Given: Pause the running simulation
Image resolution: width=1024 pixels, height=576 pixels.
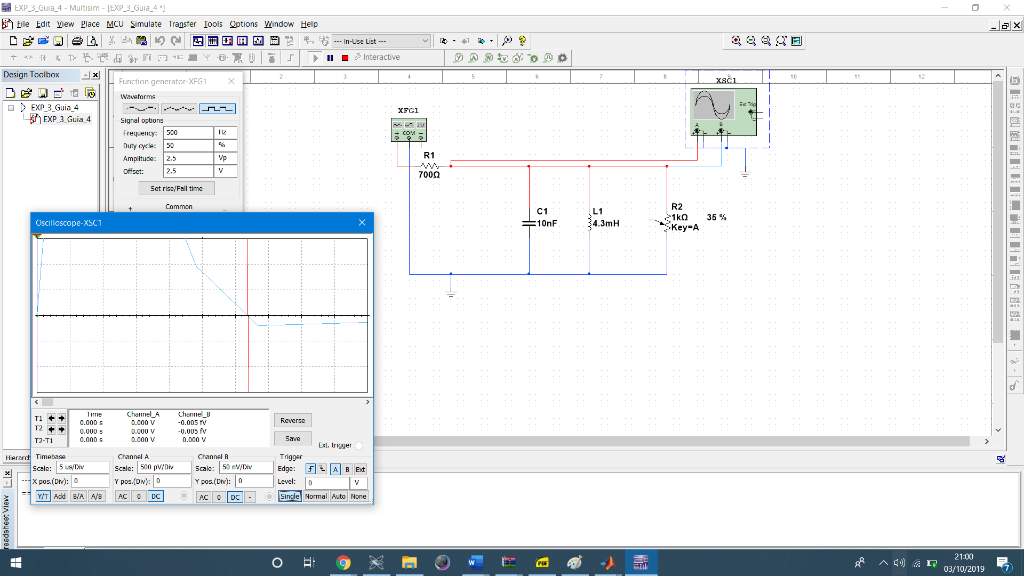Looking at the screenshot, I should point(330,58).
